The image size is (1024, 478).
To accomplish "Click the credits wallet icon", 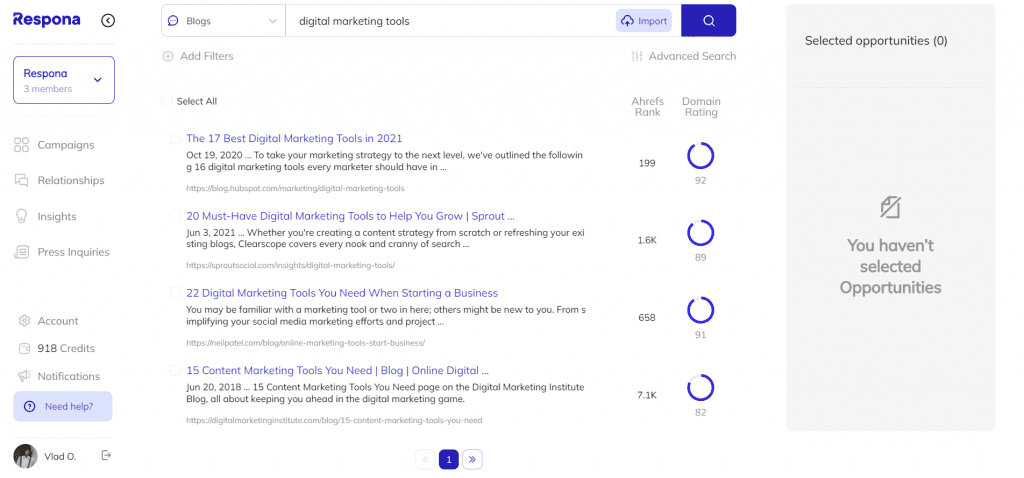I will [25, 348].
